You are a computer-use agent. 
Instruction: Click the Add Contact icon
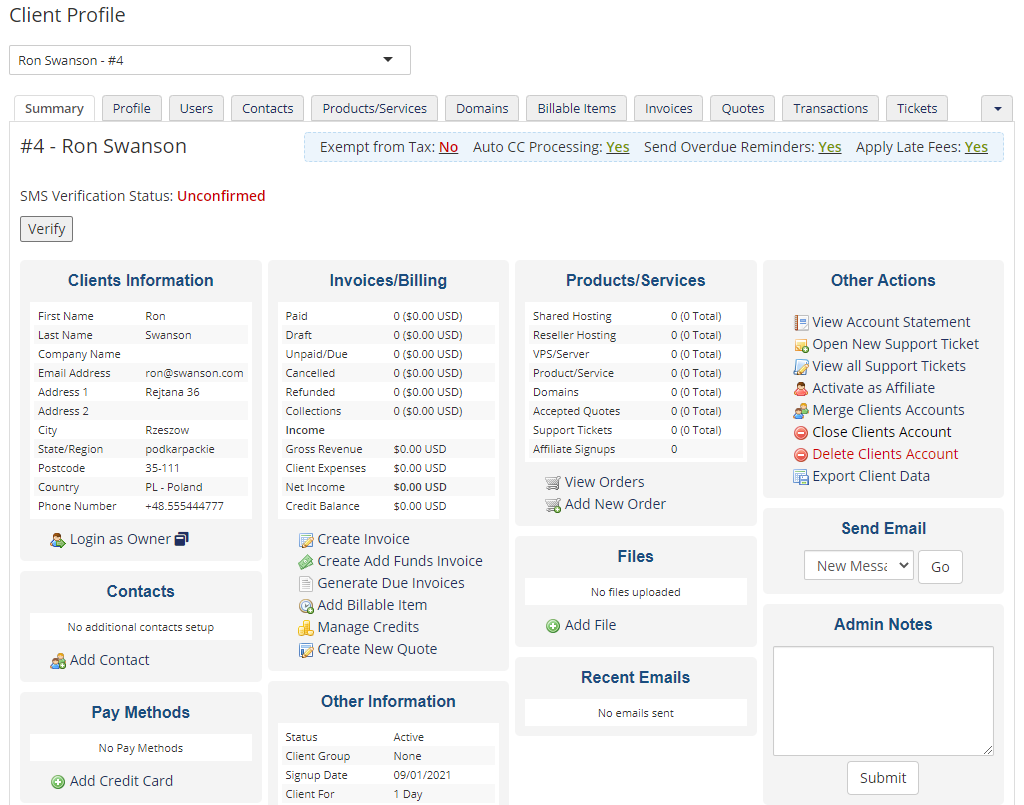57,661
